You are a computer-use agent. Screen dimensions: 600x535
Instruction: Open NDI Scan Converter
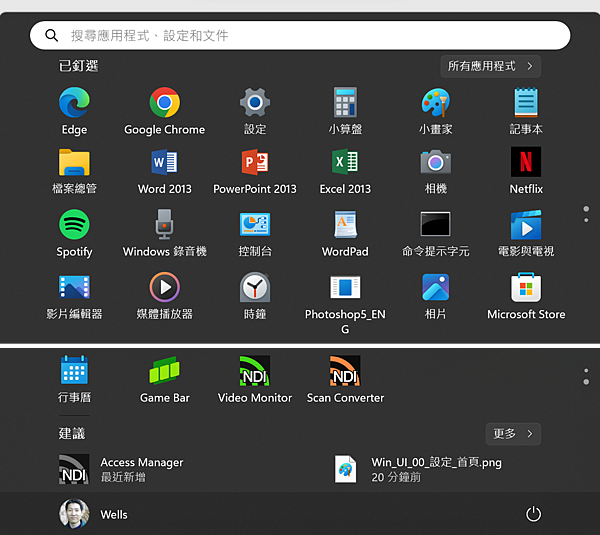345,379
